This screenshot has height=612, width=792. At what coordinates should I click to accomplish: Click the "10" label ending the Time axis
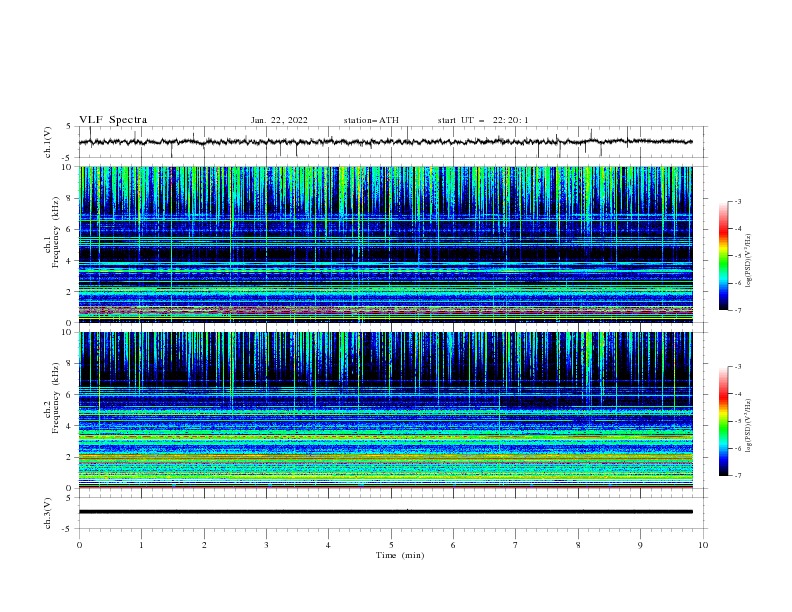pyautogui.click(x=703, y=545)
